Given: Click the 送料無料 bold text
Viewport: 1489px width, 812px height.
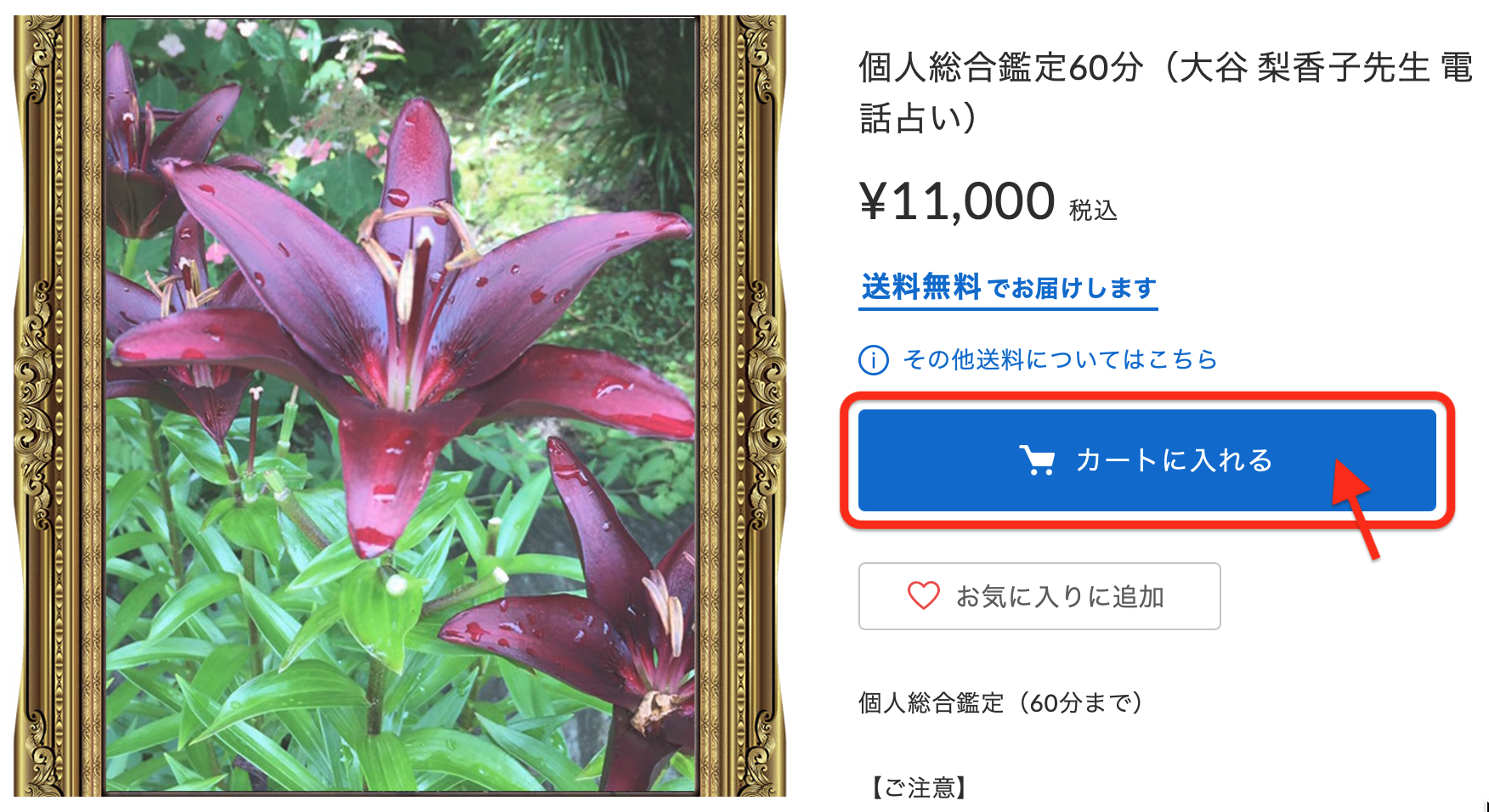Looking at the screenshot, I should coord(921,287).
